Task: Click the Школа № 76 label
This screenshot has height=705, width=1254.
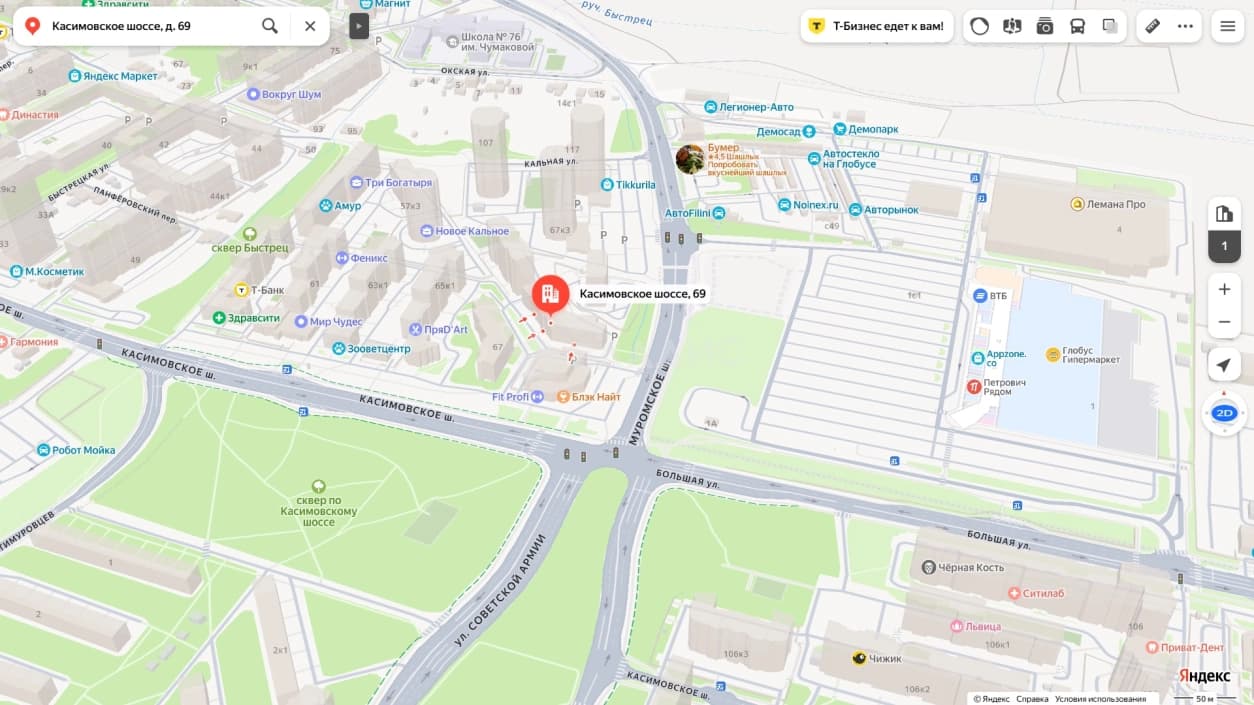Action: point(497,42)
